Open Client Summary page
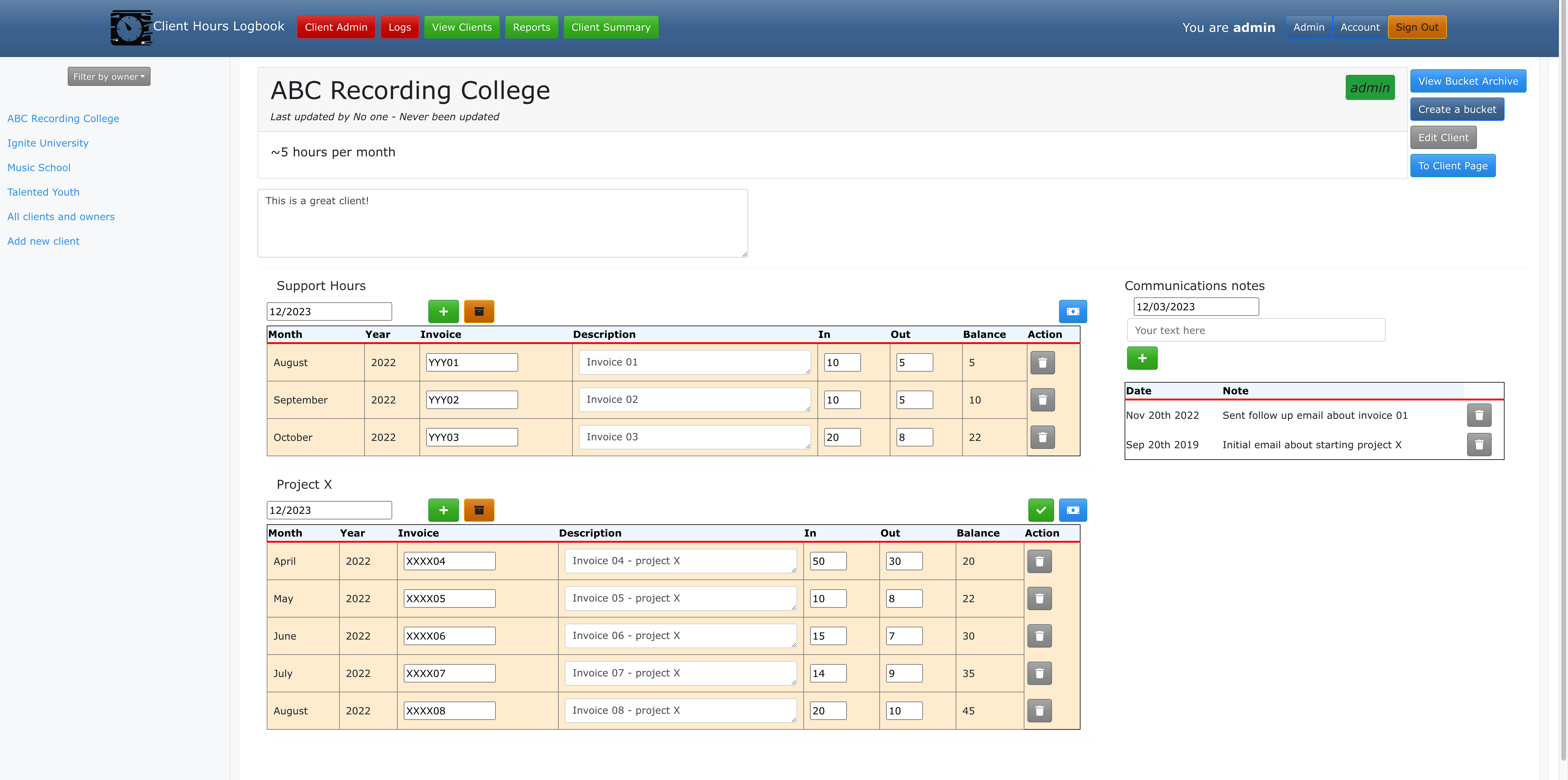The width and height of the screenshot is (1568, 780). click(x=610, y=27)
